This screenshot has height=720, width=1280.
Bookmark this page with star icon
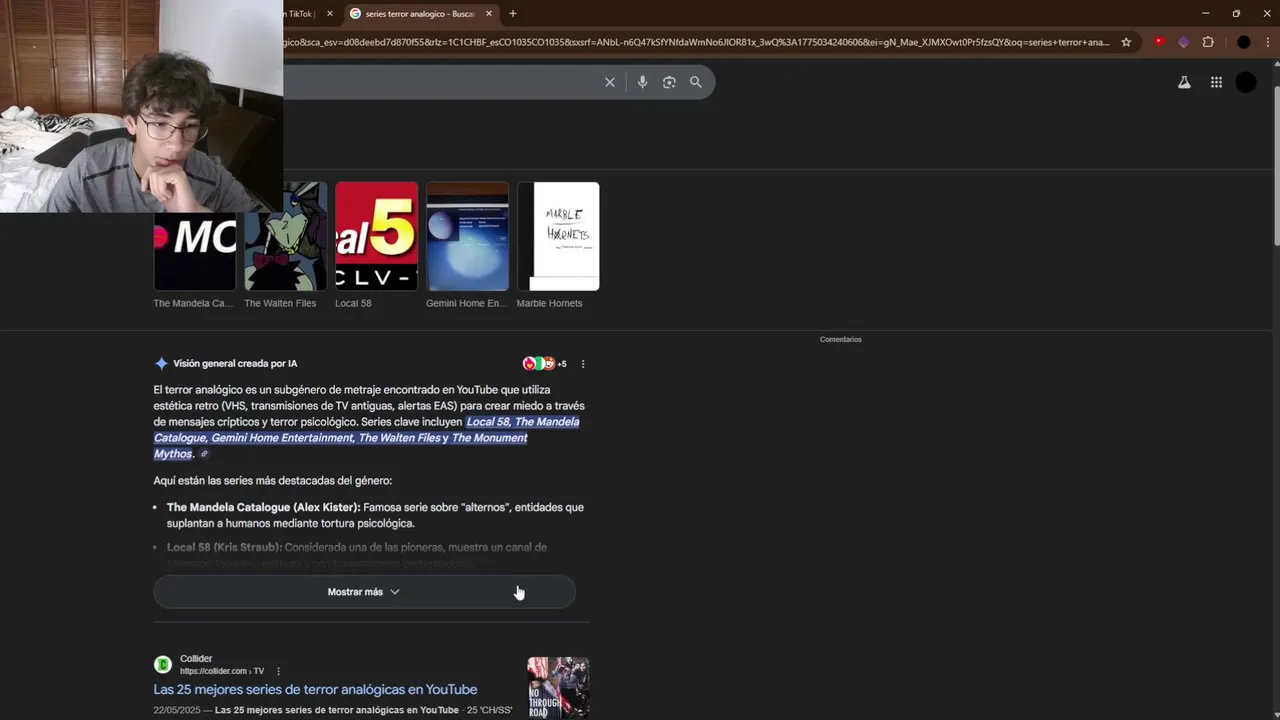pyautogui.click(x=1126, y=42)
